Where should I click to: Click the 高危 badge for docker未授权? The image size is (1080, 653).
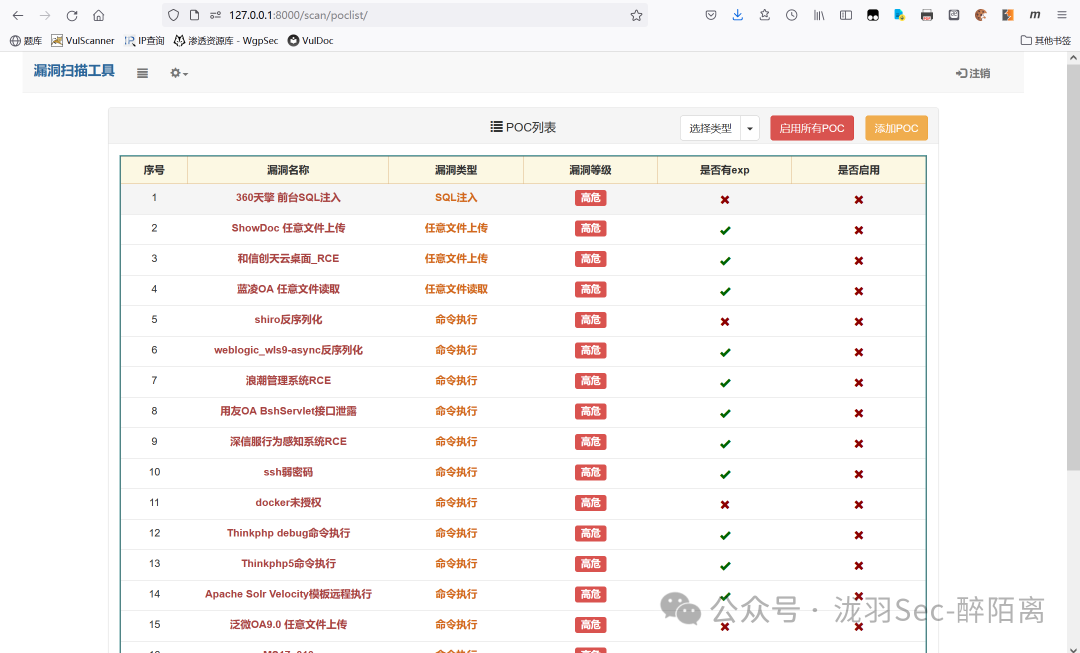[x=590, y=503]
